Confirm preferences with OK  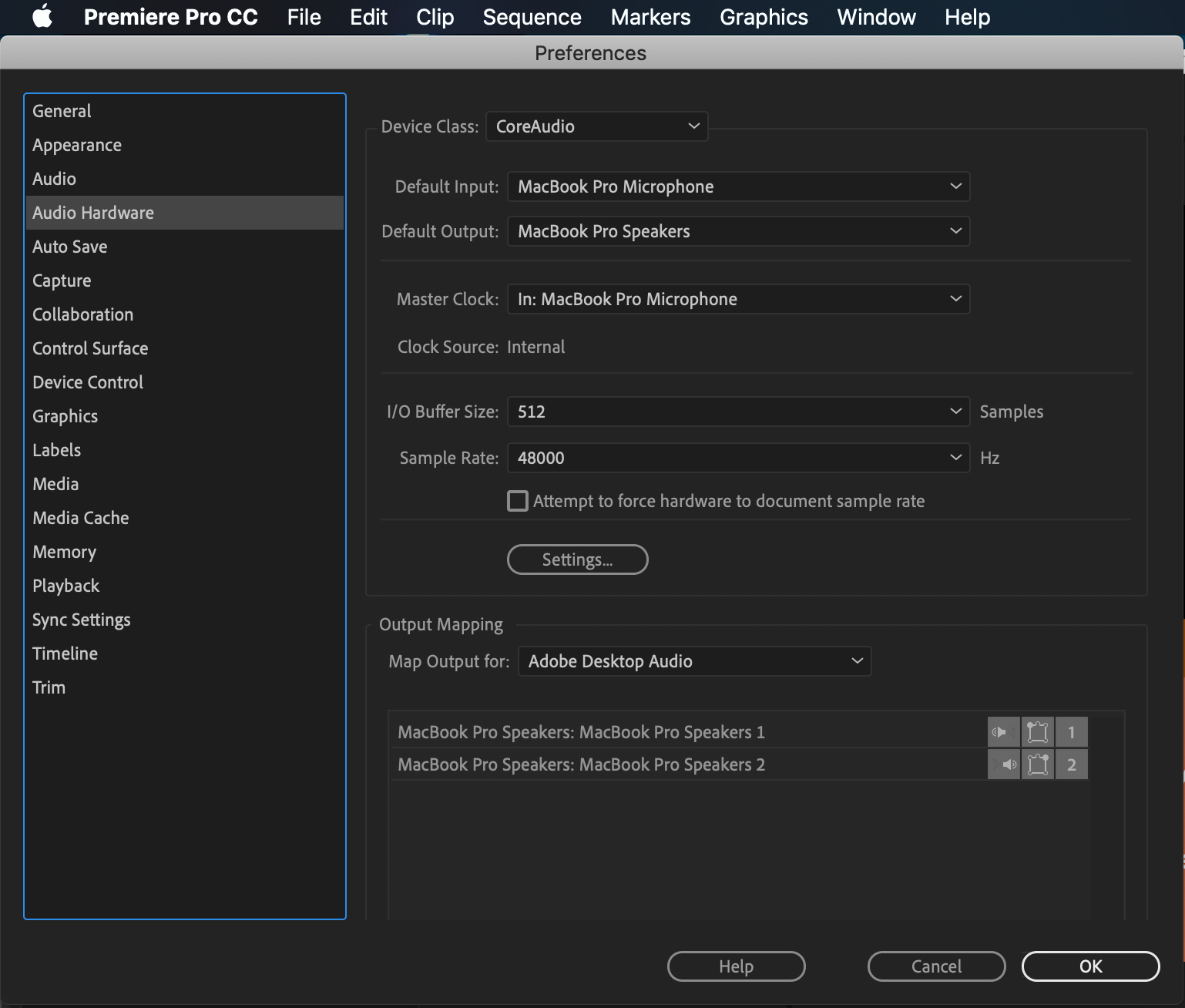click(x=1090, y=966)
